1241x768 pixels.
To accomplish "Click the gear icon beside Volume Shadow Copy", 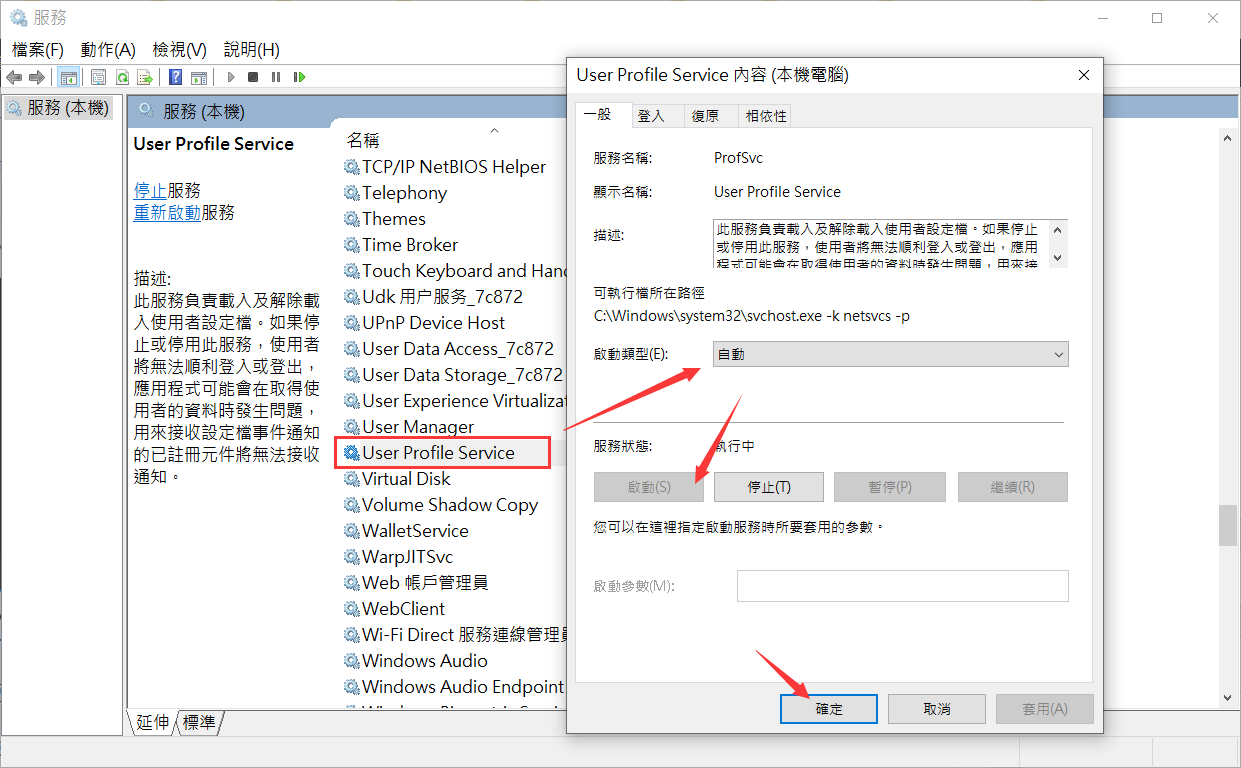I will tap(351, 505).
